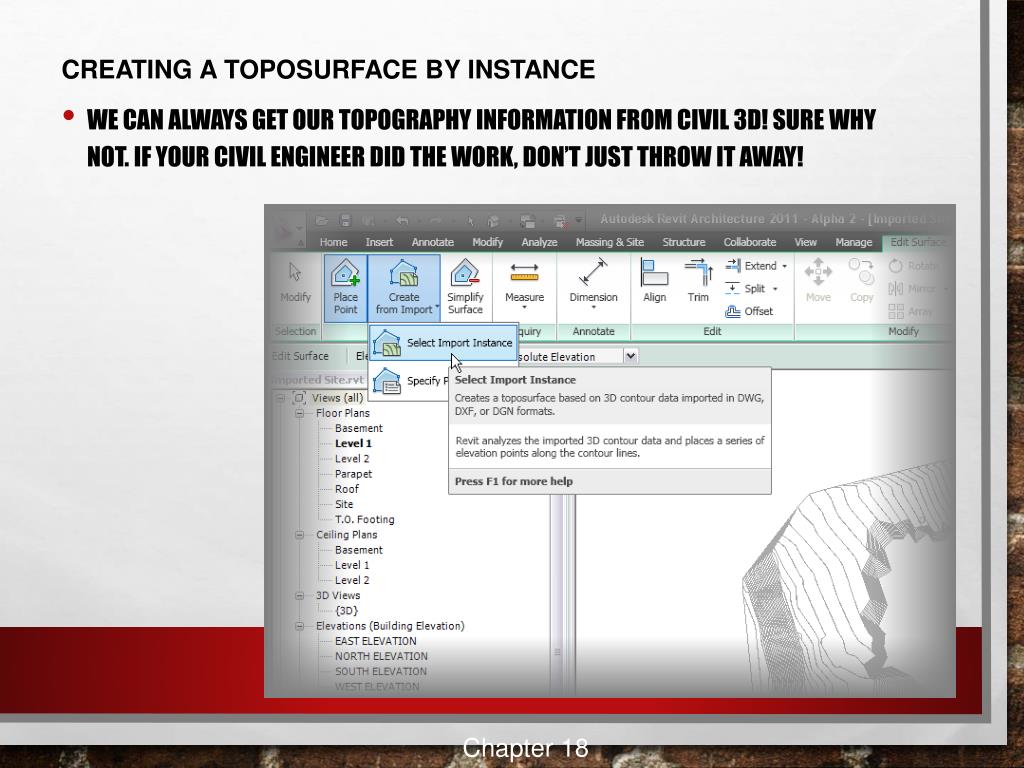Select the Trim tool
The image size is (1024, 768).
[698, 281]
